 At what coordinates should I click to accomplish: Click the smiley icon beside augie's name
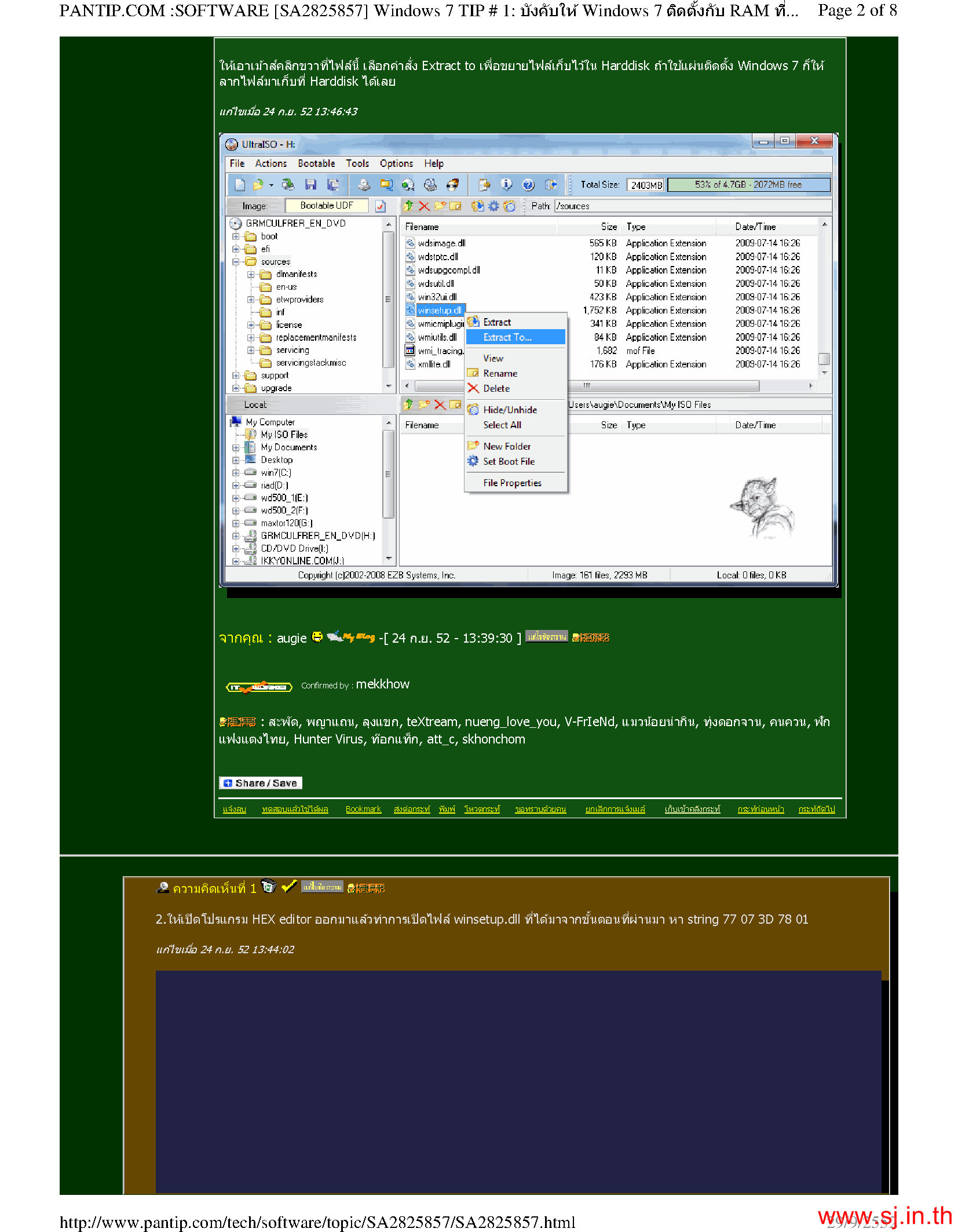[x=317, y=637]
